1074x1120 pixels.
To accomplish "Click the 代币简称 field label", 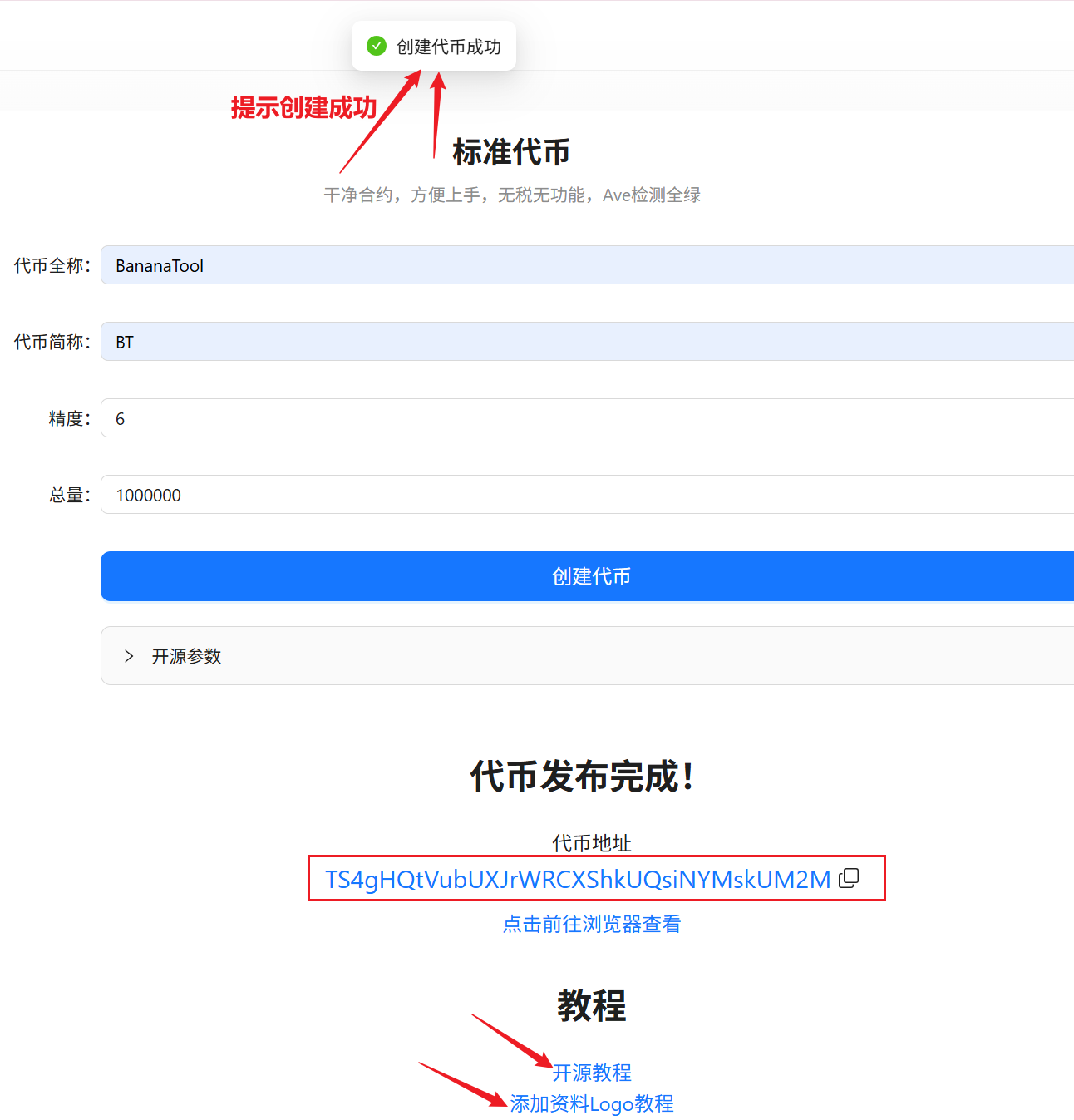I will 52,342.
